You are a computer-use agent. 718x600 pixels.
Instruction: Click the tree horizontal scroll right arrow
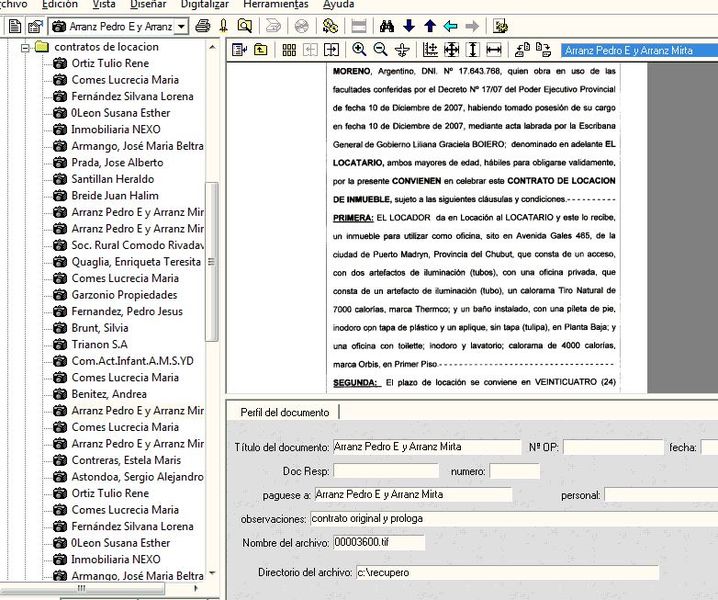(196, 589)
